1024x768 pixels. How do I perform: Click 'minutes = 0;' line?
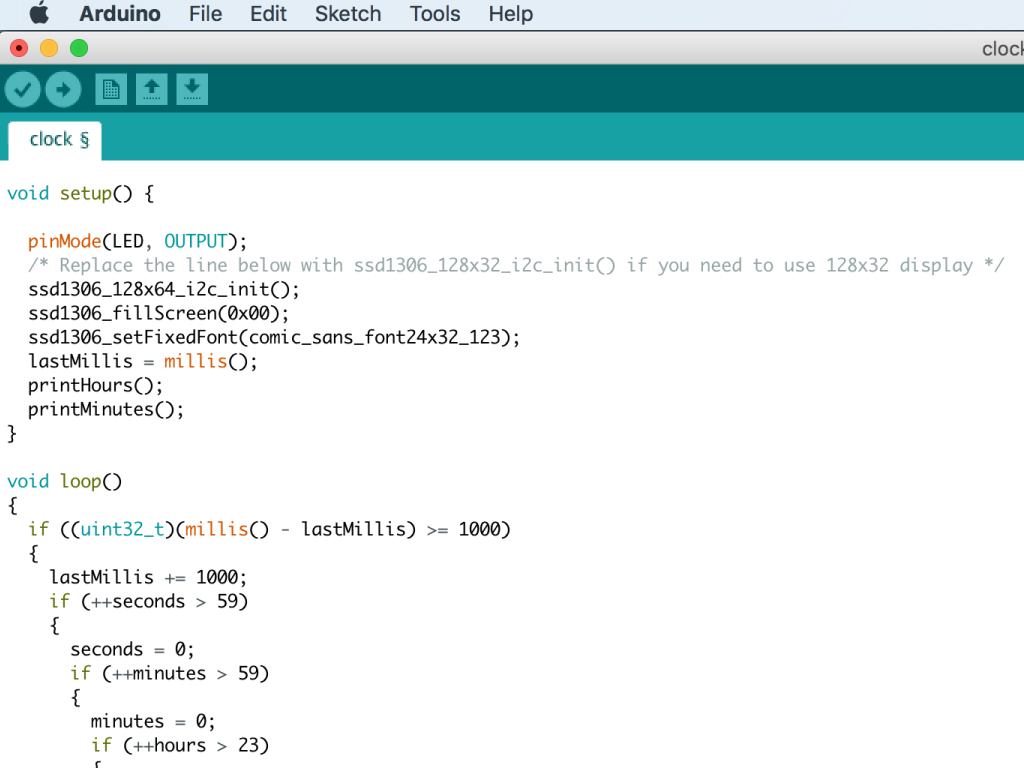pos(153,722)
